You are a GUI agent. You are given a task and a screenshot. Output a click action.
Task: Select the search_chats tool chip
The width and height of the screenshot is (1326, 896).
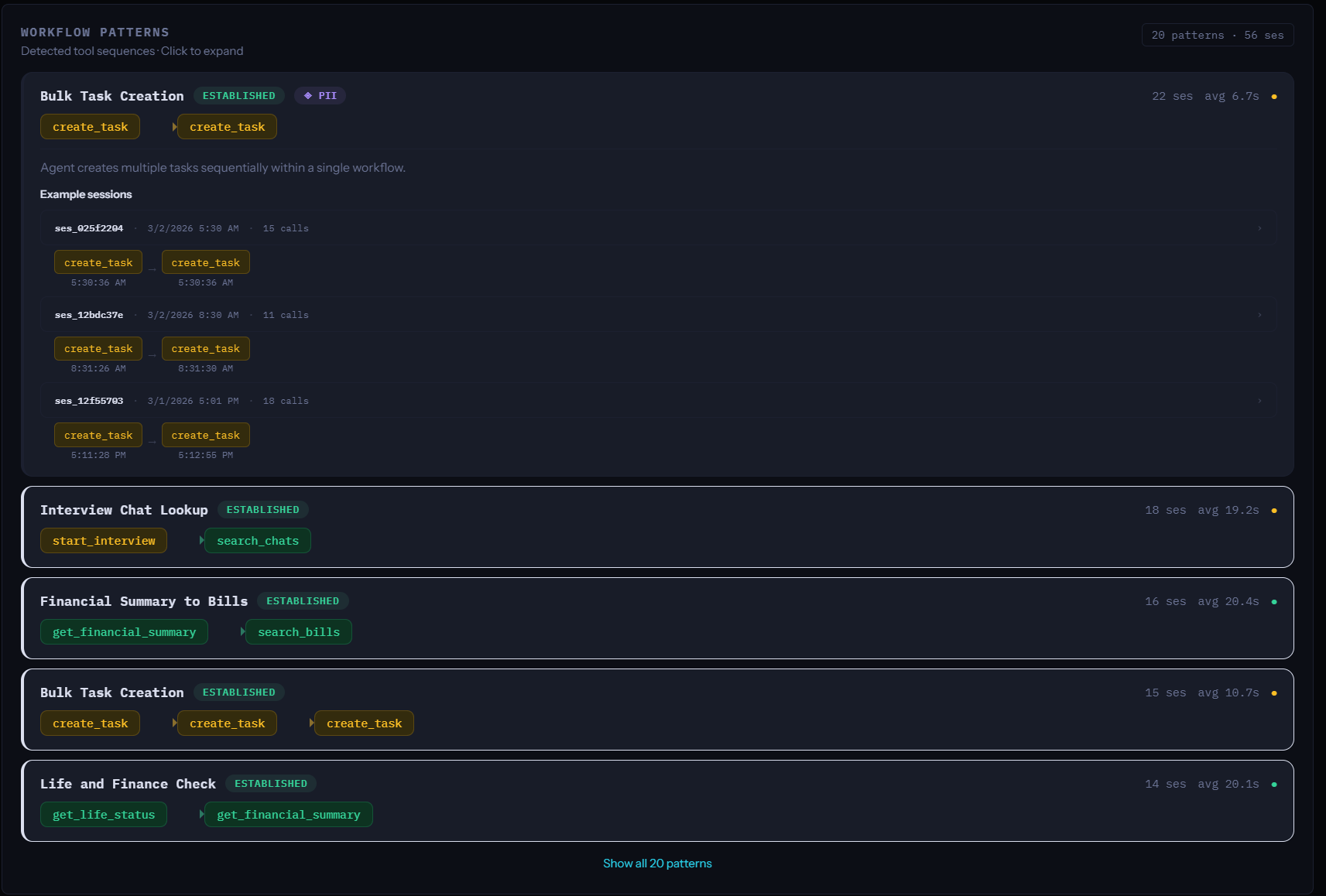click(258, 540)
